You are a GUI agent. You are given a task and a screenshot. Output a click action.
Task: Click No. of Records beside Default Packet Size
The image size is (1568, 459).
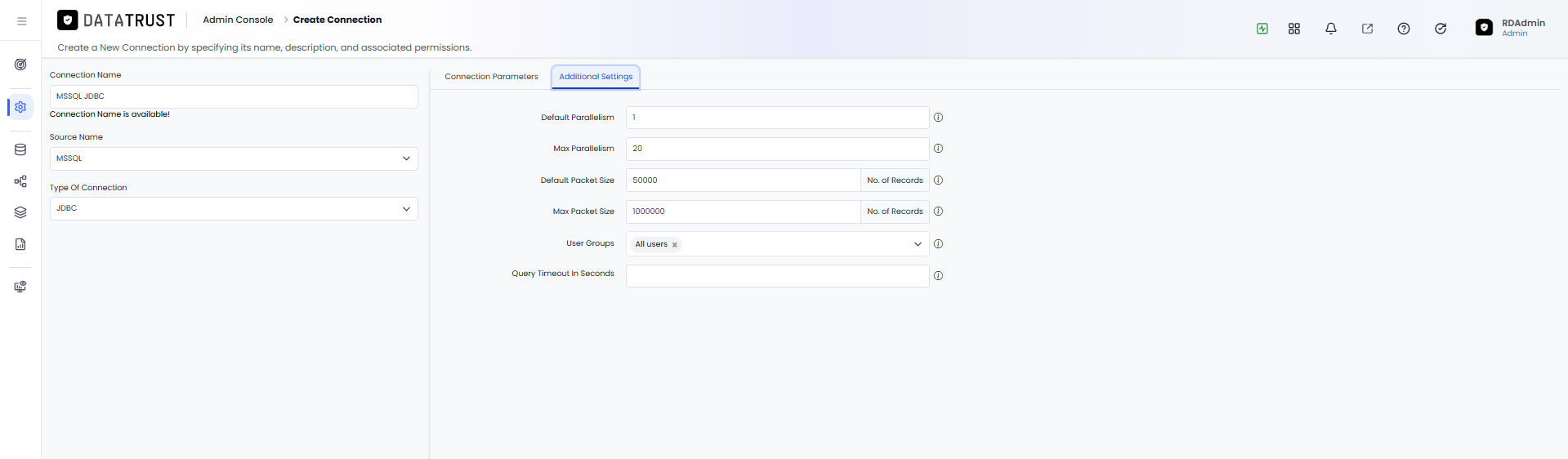[x=895, y=180]
